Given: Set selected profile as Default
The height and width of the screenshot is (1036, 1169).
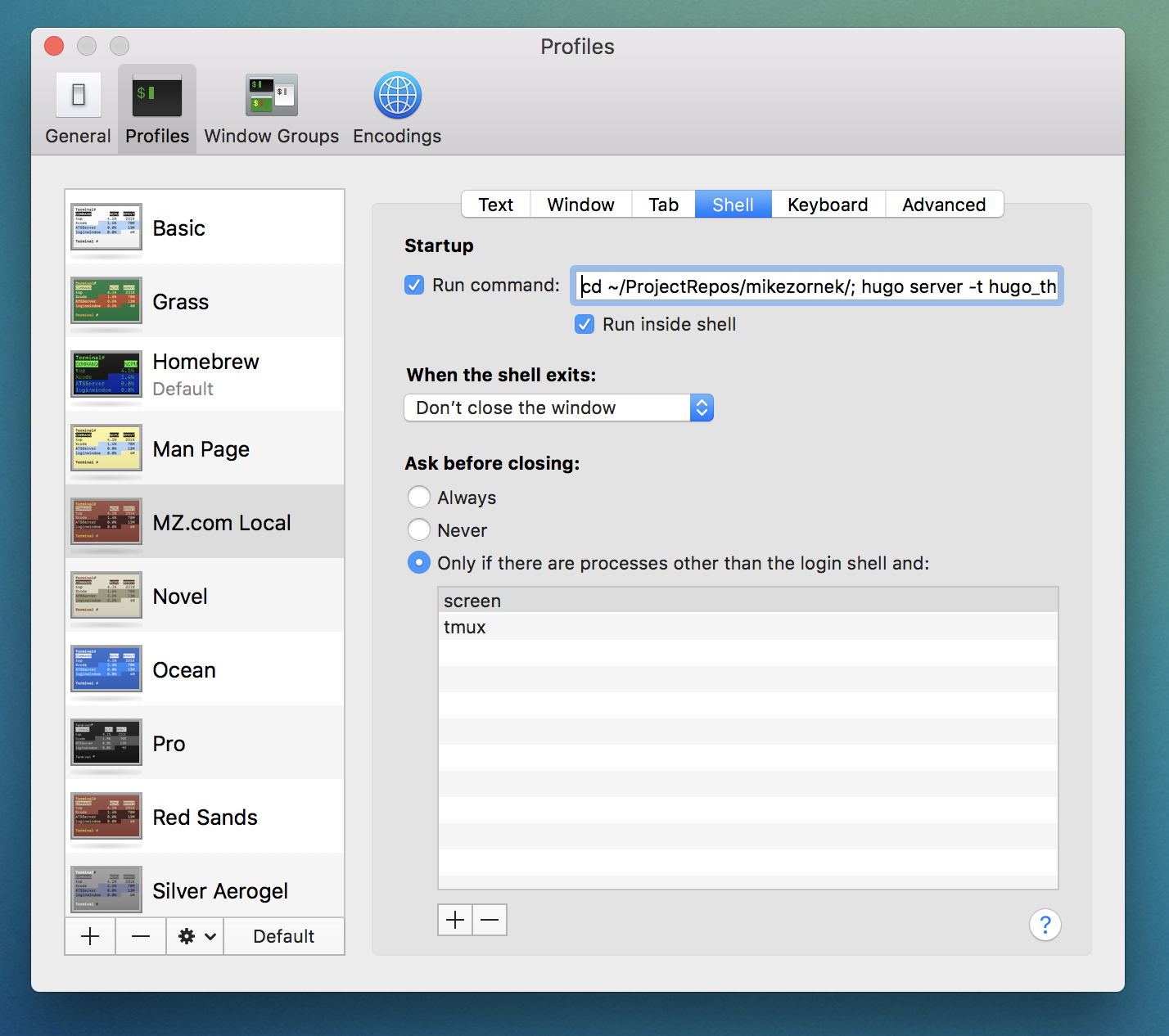Looking at the screenshot, I should 284,936.
